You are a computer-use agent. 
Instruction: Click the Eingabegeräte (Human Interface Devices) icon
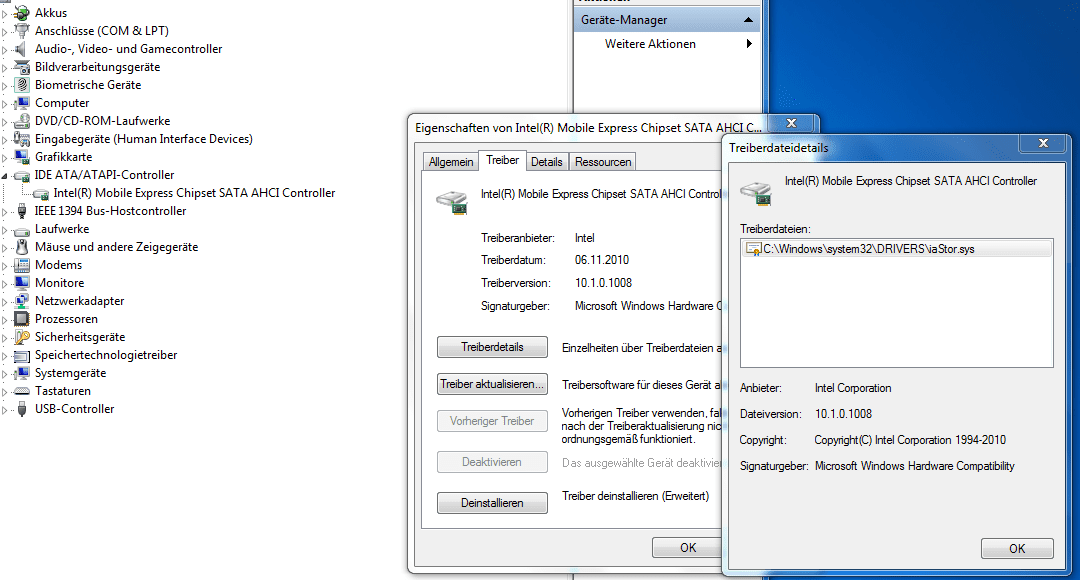point(22,138)
